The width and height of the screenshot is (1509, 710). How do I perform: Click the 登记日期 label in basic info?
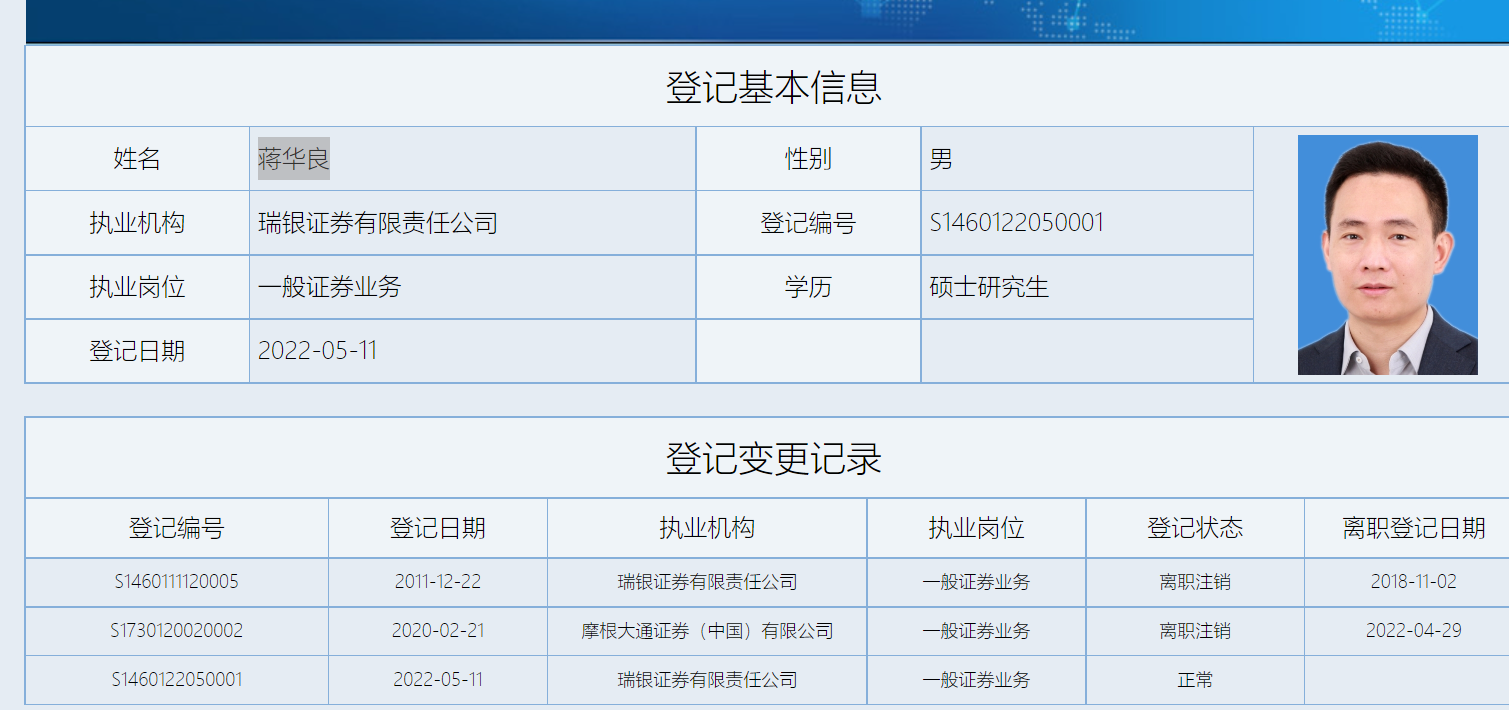137,351
